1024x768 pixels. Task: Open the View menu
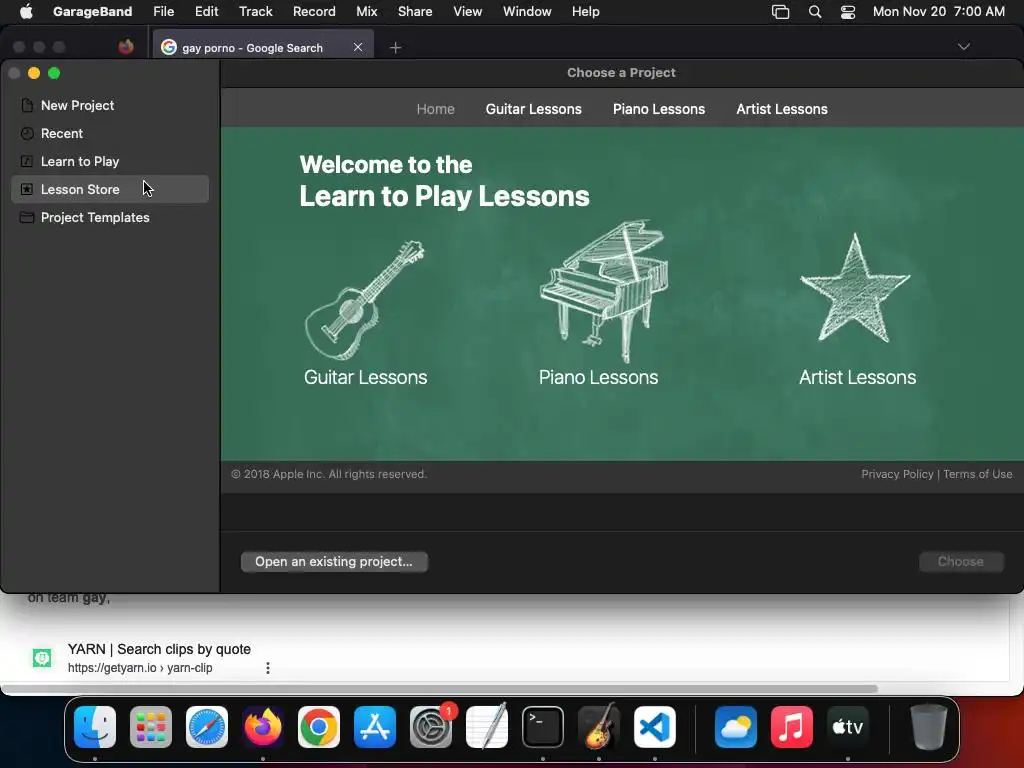click(468, 12)
